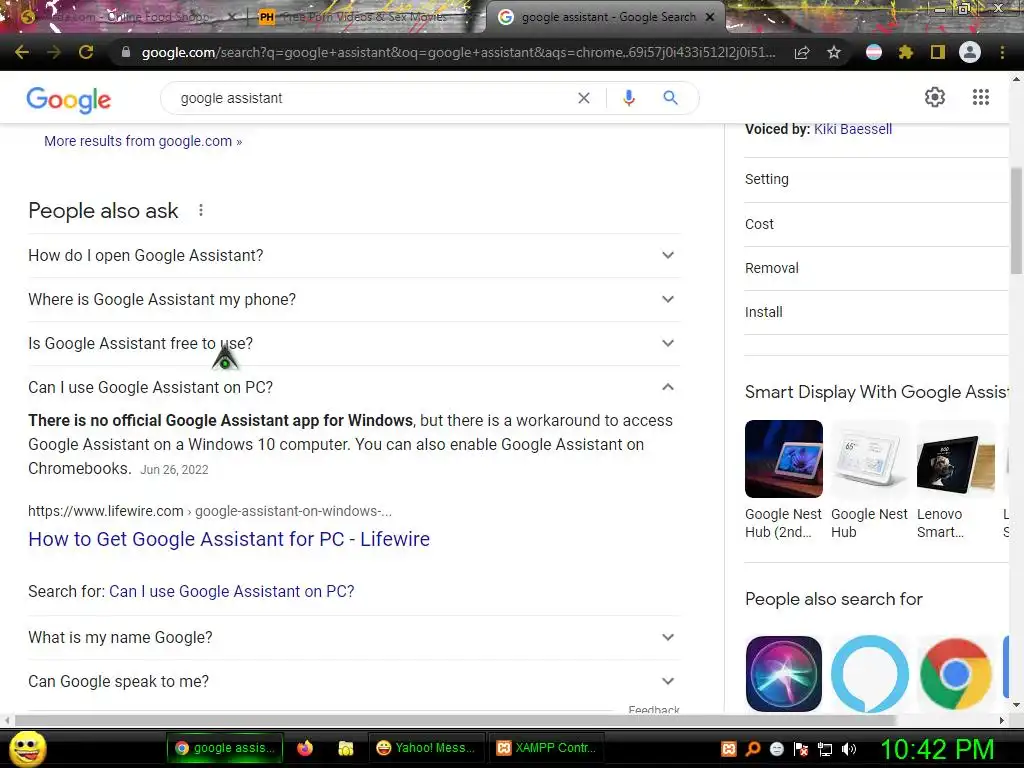
Task: Open Siri icon in also search for
Action: click(784, 674)
